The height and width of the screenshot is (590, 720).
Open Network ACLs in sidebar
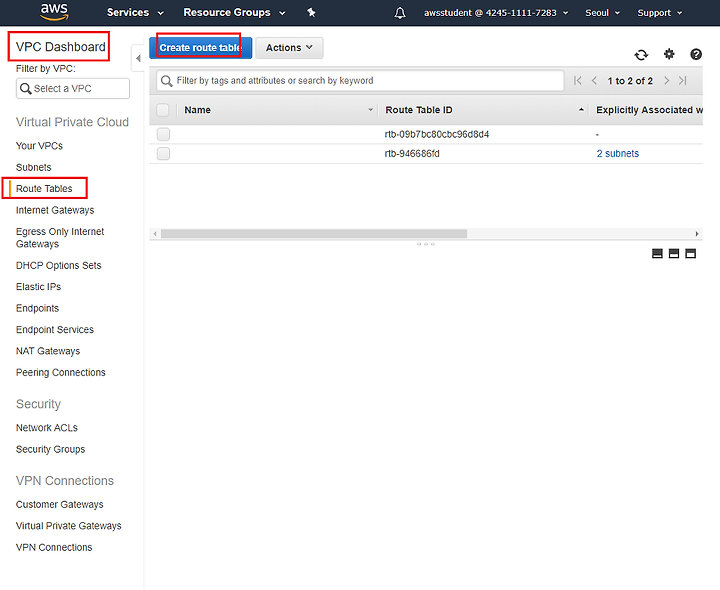tap(46, 428)
